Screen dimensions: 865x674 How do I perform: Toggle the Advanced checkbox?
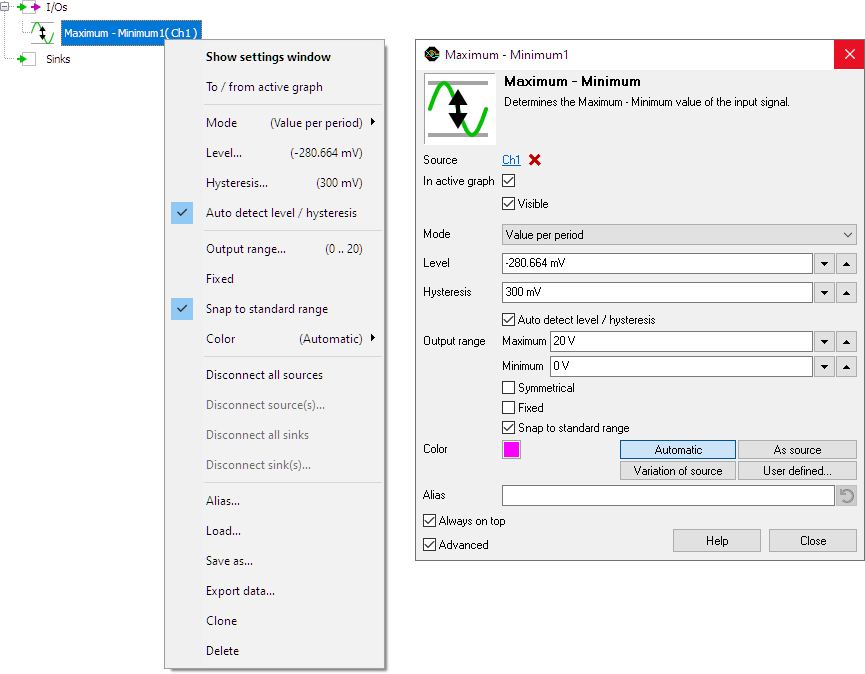point(429,545)
